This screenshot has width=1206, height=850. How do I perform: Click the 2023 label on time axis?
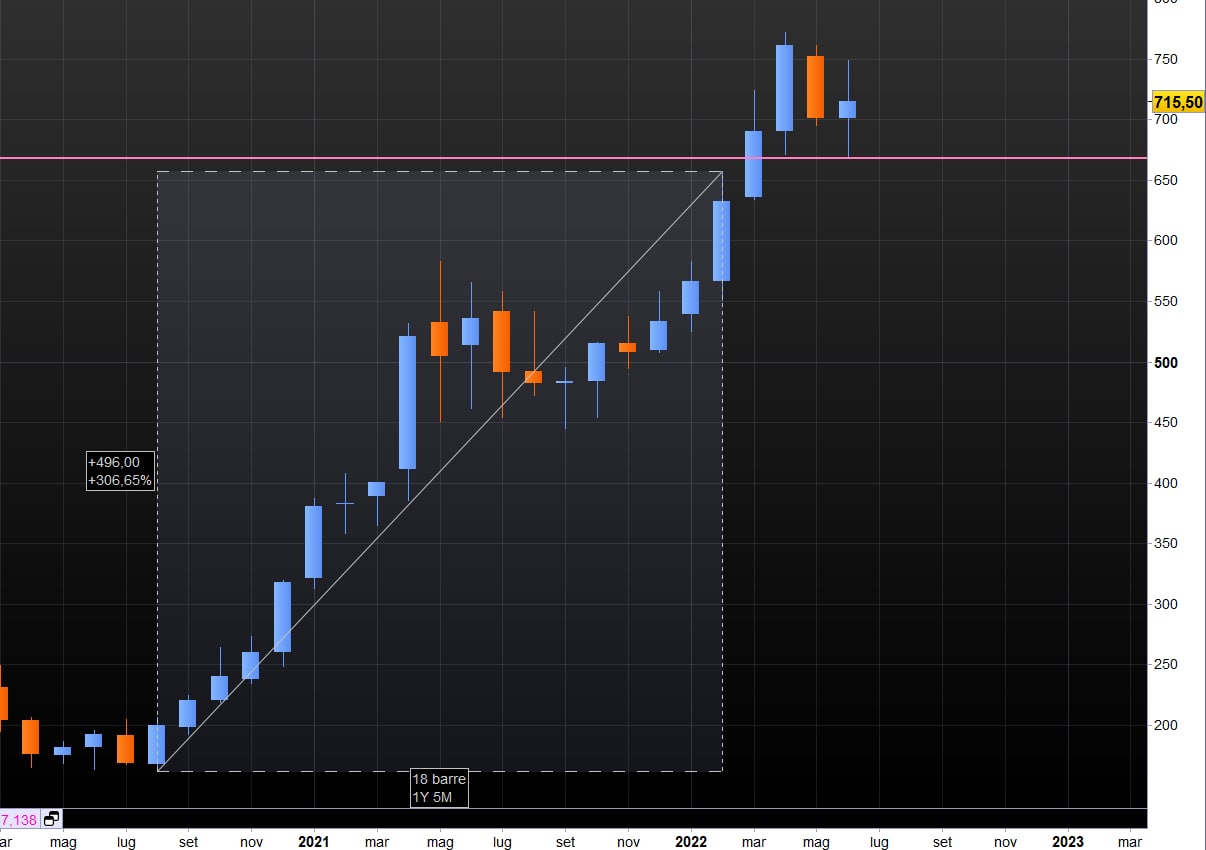[x=1068, y=842]
